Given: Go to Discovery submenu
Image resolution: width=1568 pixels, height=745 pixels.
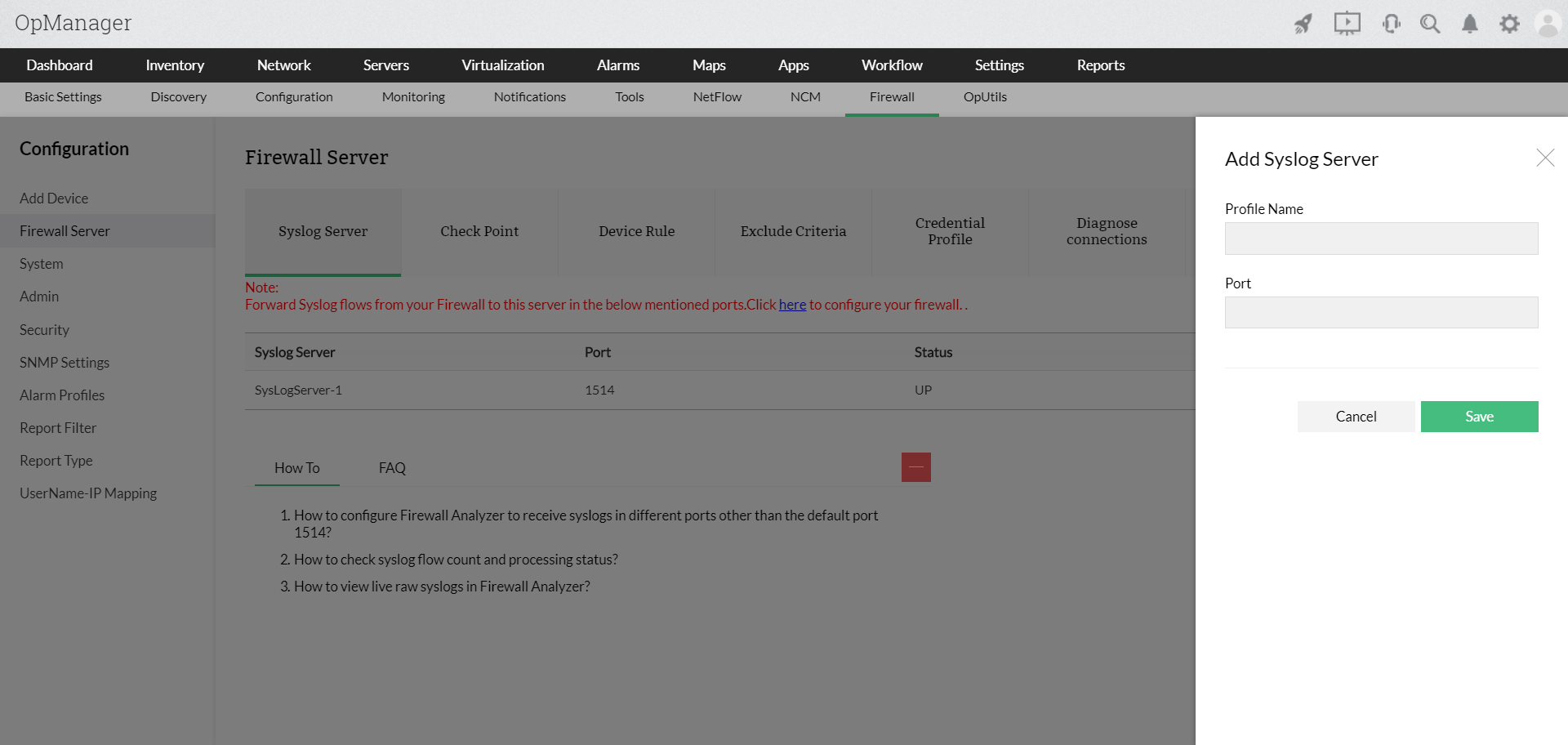Looking at the screenshot, I should [179, 97].
